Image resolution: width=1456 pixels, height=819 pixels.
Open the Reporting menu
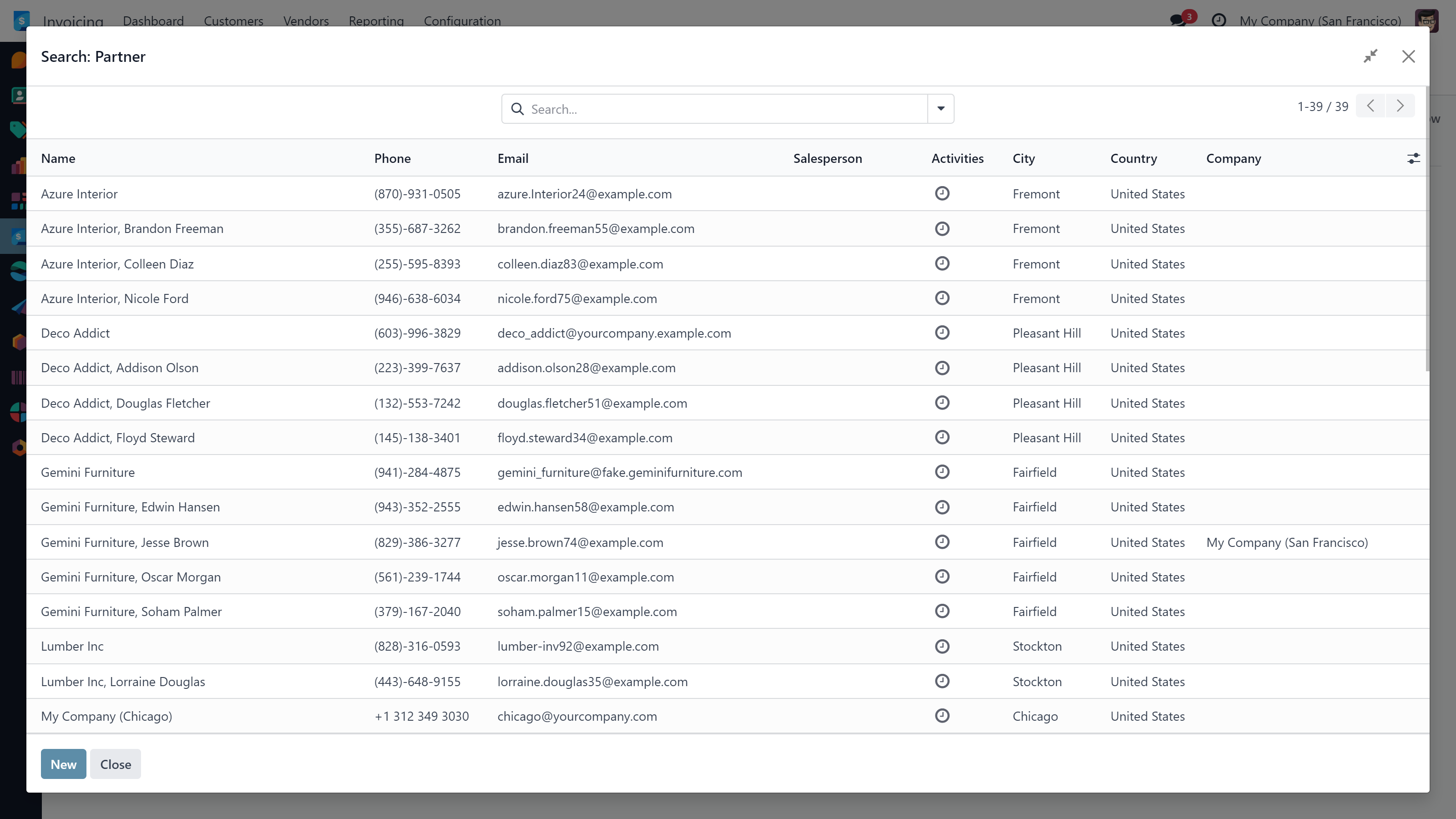pyautogui.click(x=376, y=20)
